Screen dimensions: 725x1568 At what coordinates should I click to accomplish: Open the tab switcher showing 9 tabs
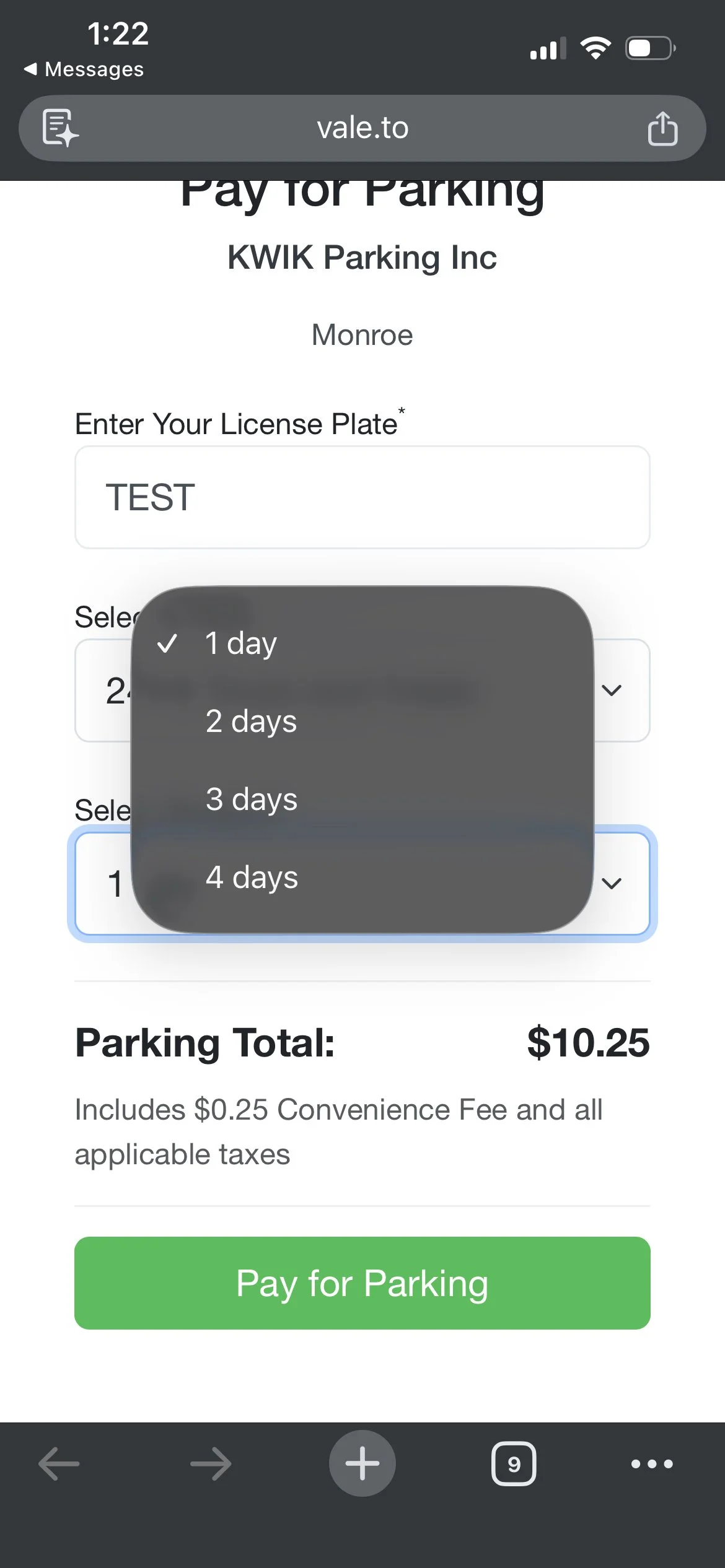pyautogui.click(x=513, y=1463)
